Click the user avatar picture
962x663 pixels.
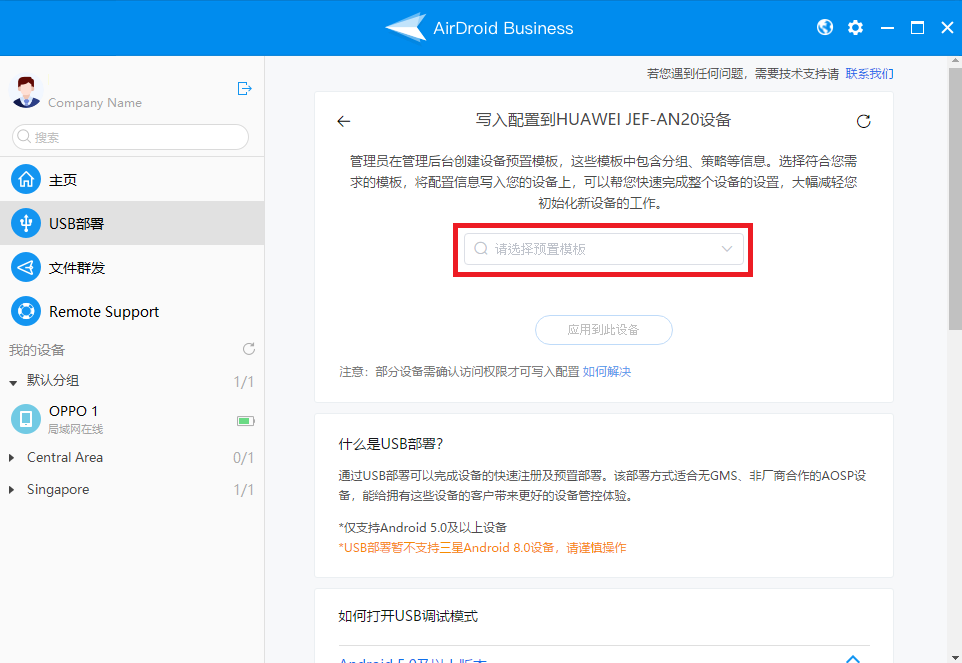pyautogui.click(x=26, y=91)
